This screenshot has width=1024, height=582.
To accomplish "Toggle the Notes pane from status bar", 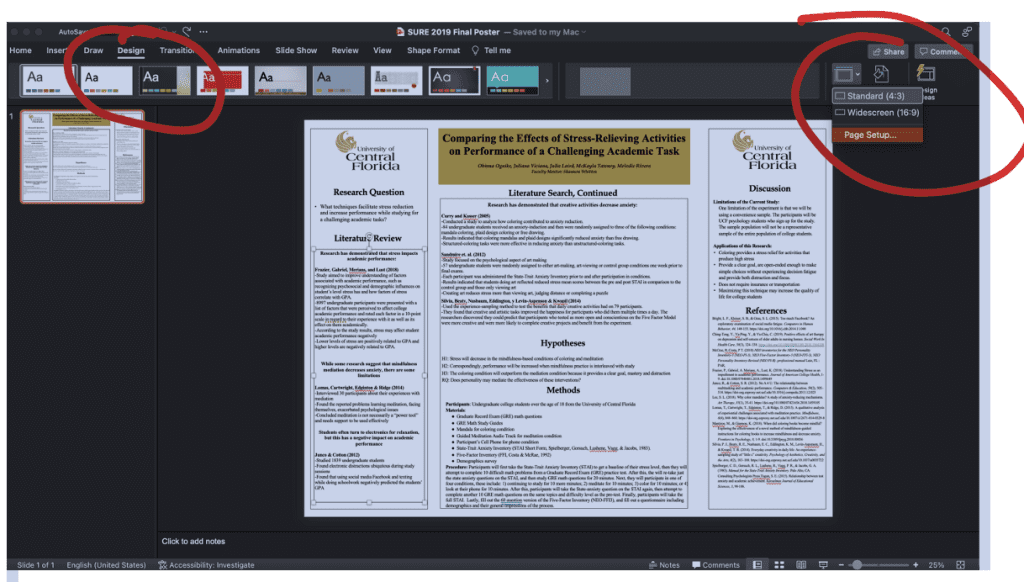I will [664, 565].
